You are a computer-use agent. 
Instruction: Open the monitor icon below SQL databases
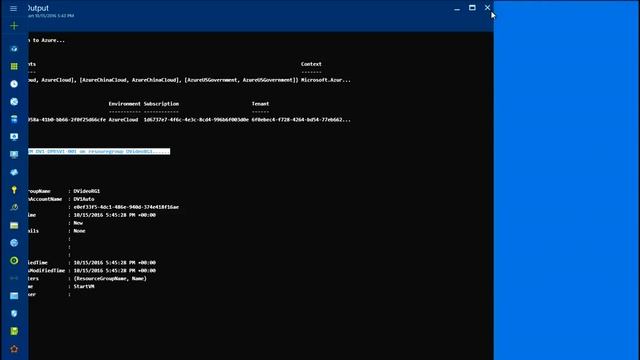14,137
